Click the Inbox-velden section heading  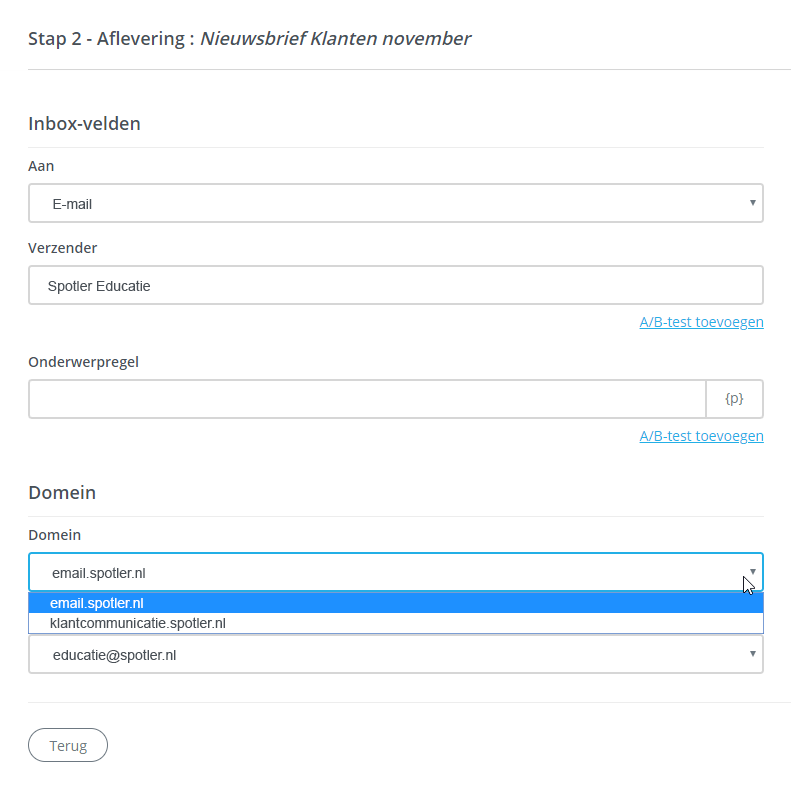(84, 124)
